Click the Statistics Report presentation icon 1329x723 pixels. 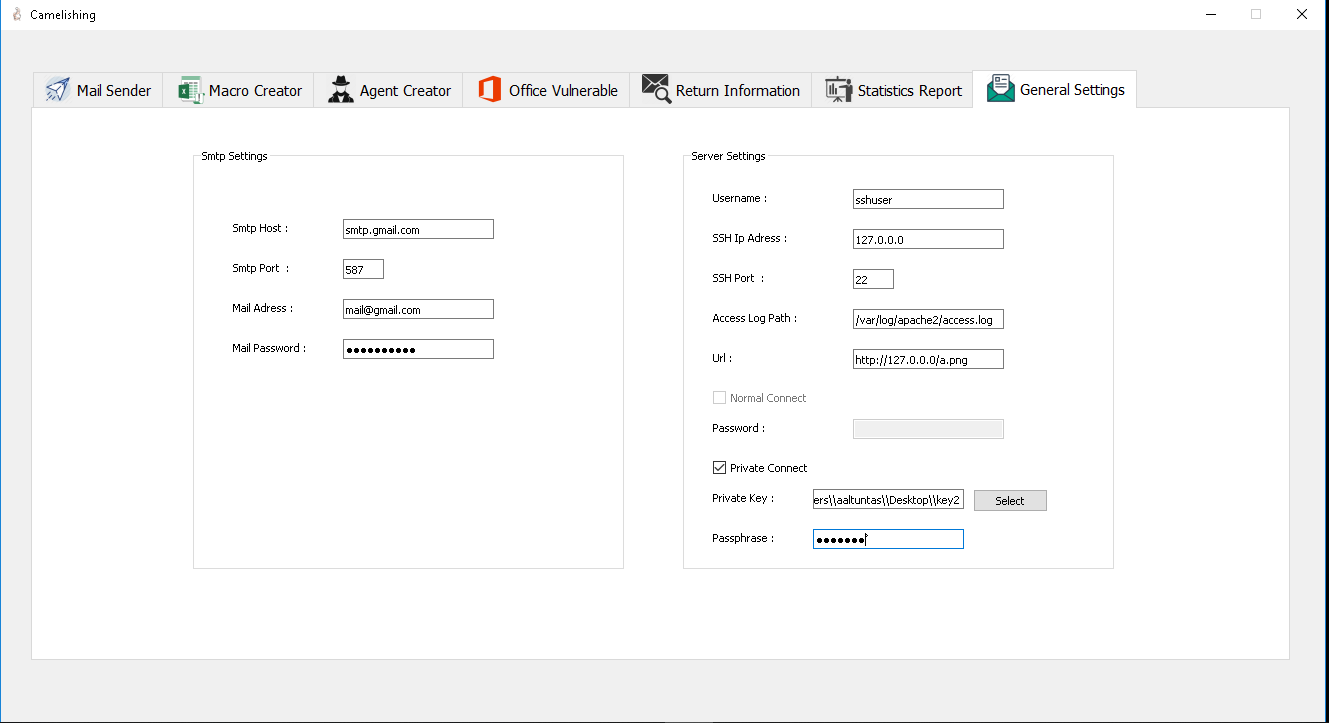(838, 90)
